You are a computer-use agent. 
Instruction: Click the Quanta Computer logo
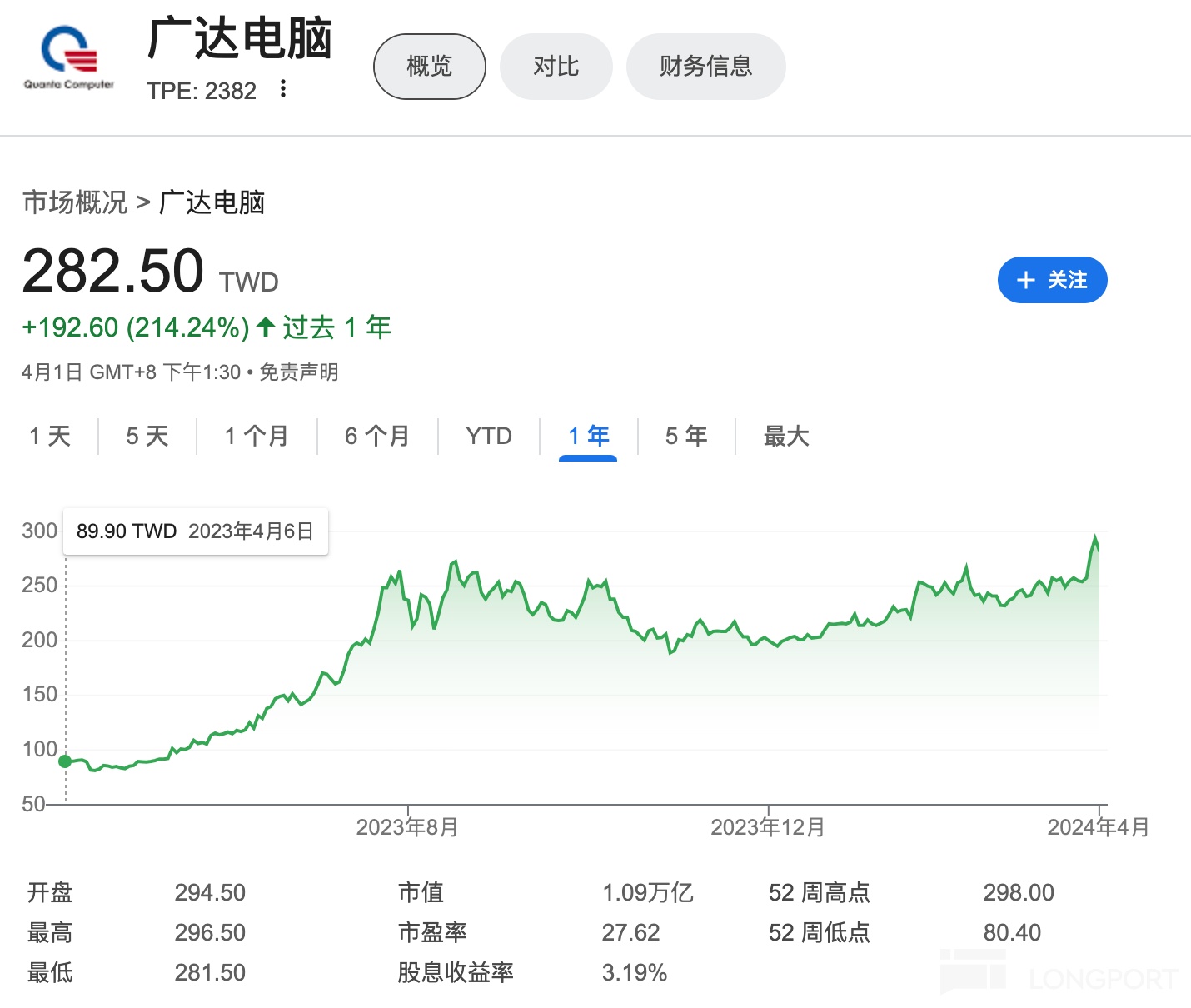coord(69,57)
